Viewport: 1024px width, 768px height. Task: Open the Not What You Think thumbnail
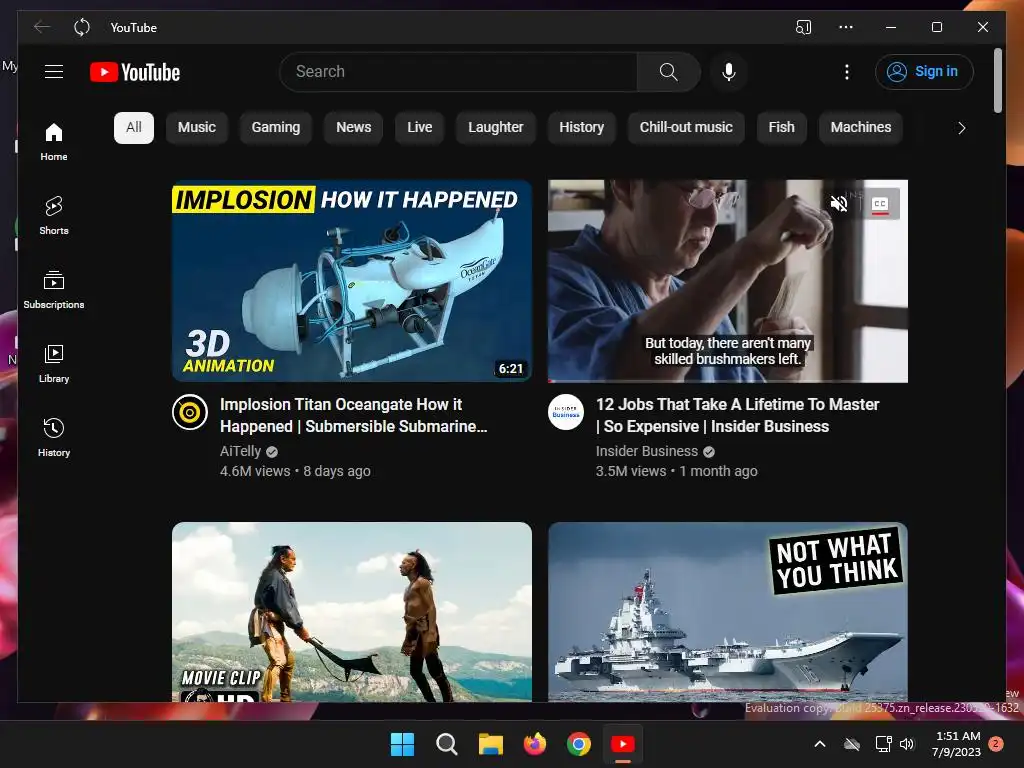tap(728, 612)
